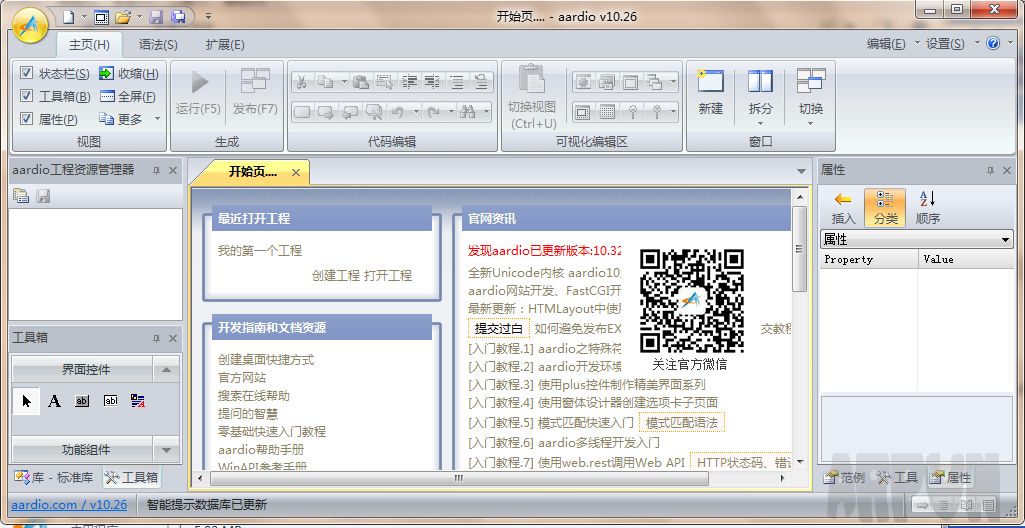Open the aardio application menu orb
1025x528 pixels.
click(31, 25)
